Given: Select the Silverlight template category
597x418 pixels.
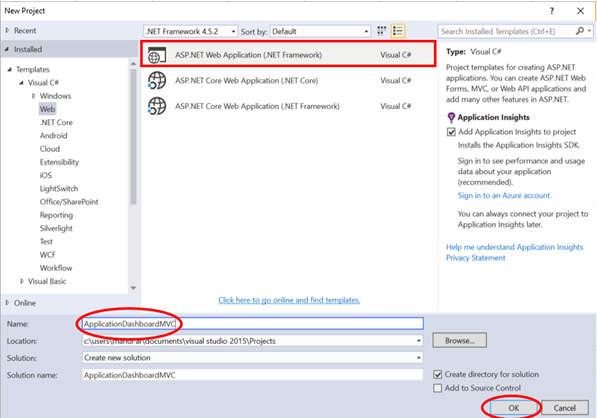Looking at the screenshot, I should click(56, 228).
